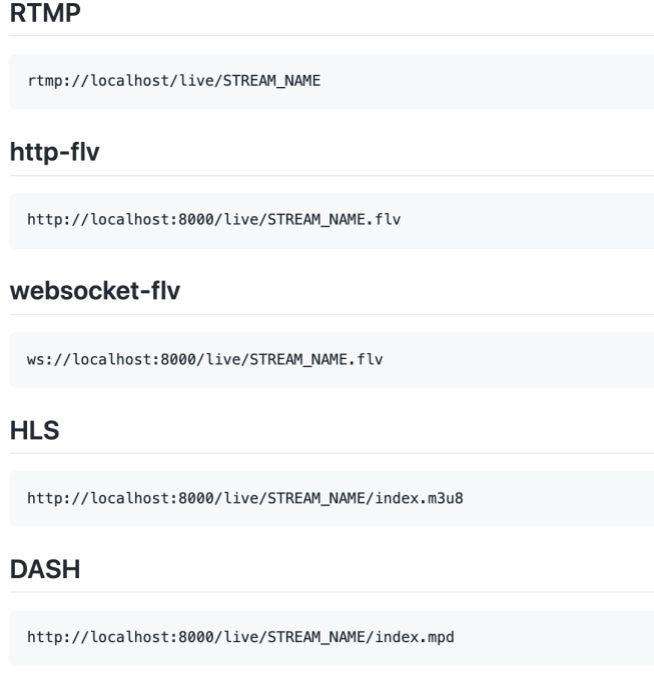Click the rtmp:// protocol prefix
This screenshot has width=654, height=686.
pyautogui.click(x=58, y=81)
